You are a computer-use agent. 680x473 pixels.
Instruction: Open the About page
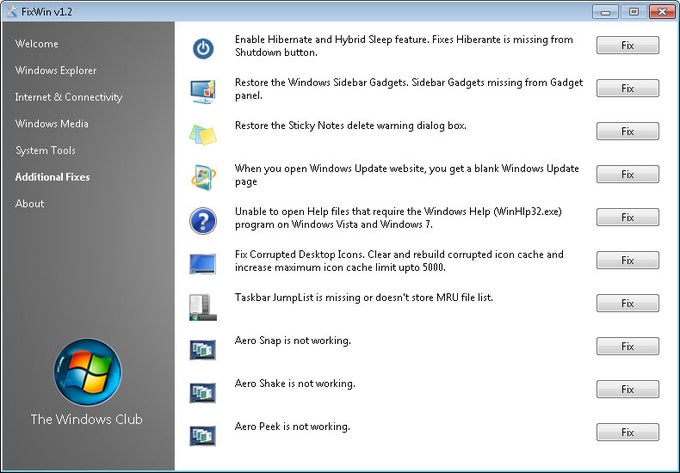[x=29, y=204]
